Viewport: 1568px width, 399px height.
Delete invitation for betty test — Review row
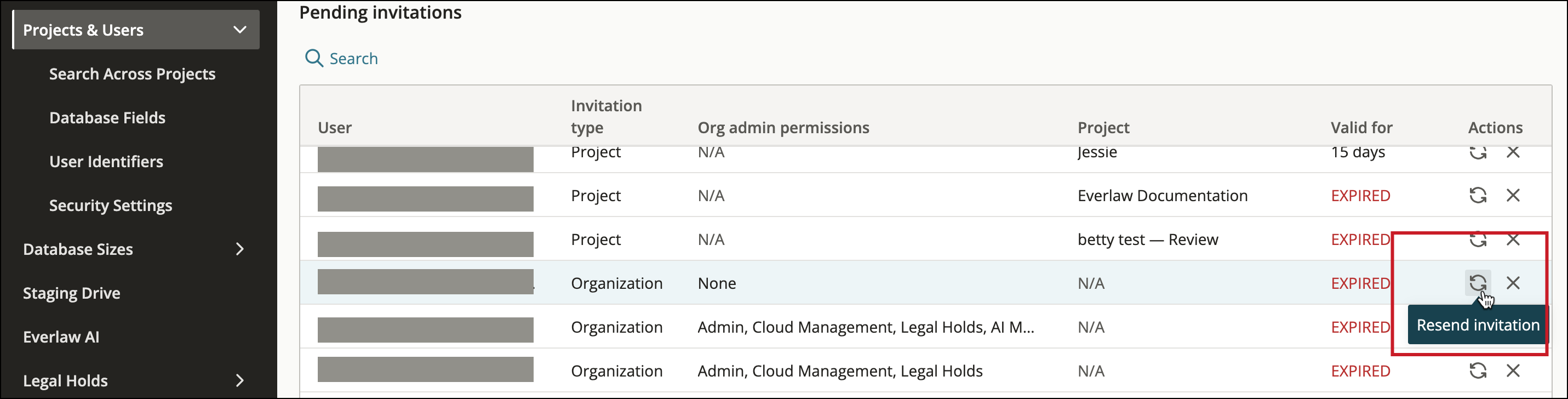1513,240
